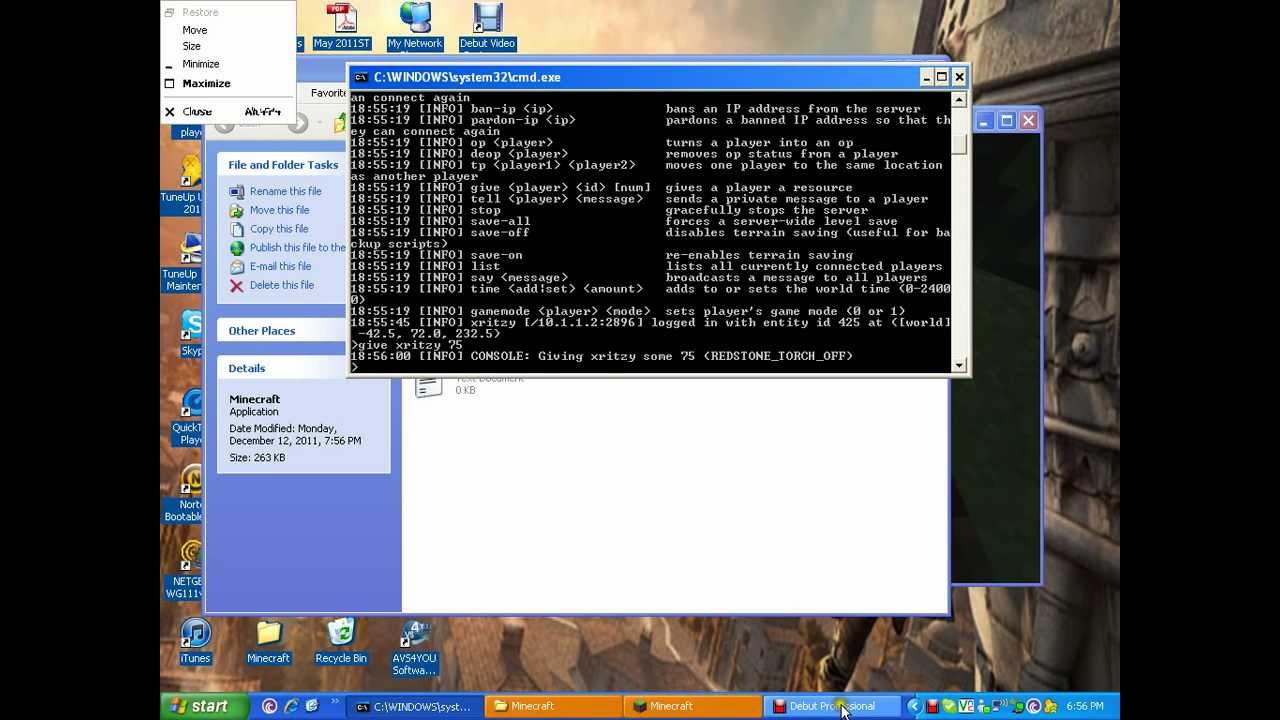Open the My Network desktop icon

pos(415,26)
